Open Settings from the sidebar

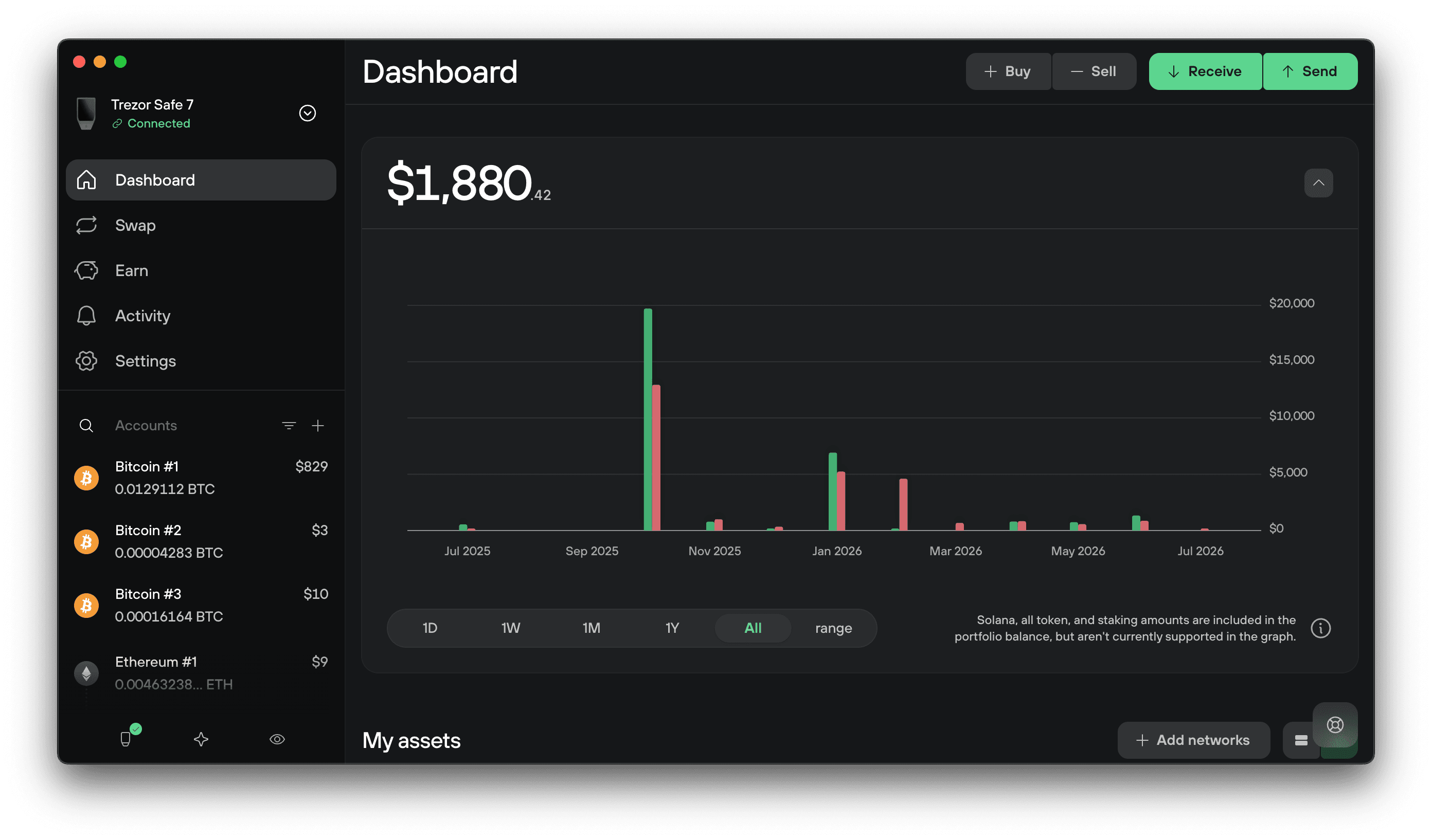[201, 361]
